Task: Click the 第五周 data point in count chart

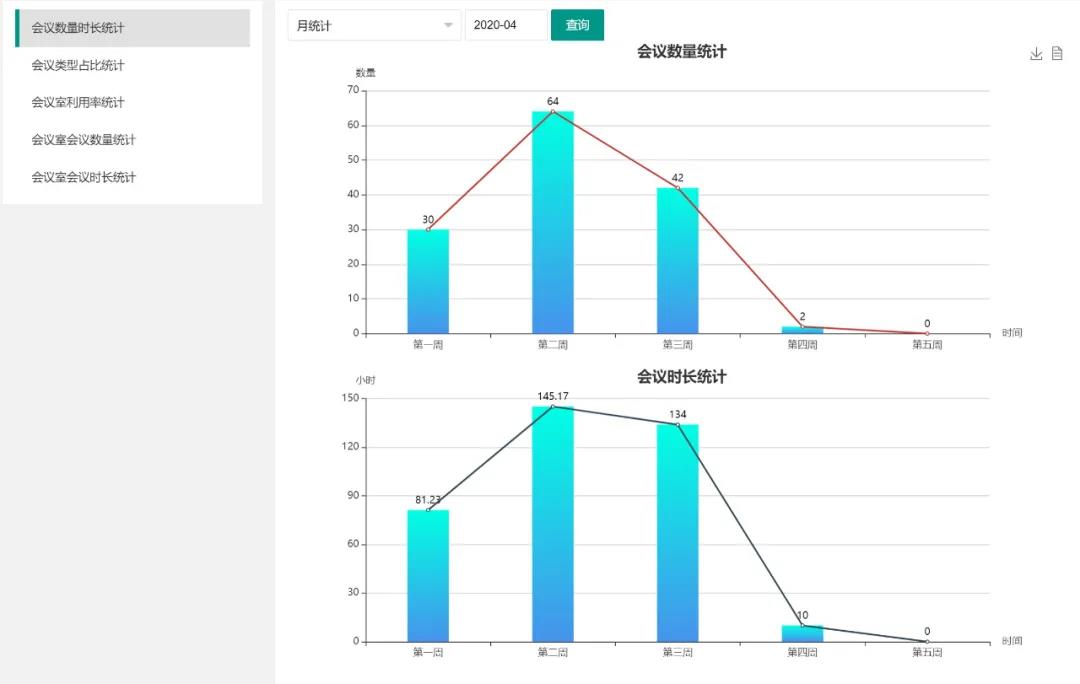Action: 927,333
